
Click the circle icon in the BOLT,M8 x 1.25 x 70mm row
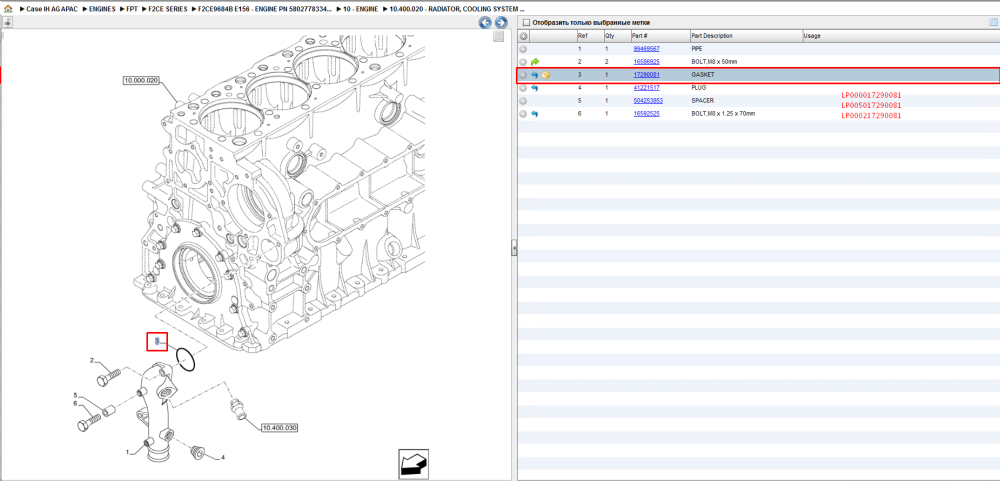coord(523,114)
